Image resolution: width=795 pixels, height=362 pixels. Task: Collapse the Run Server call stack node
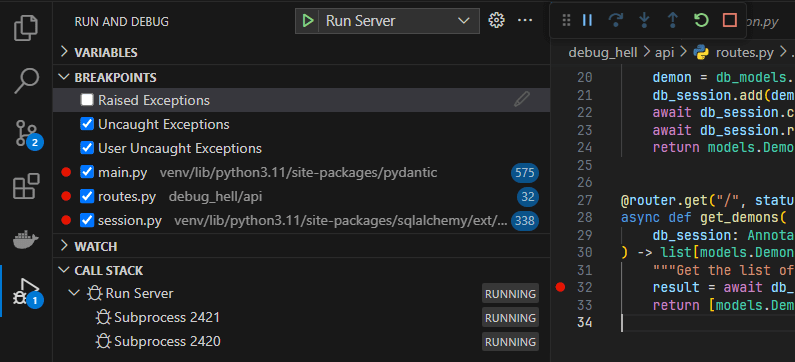[x=75, y=293]
